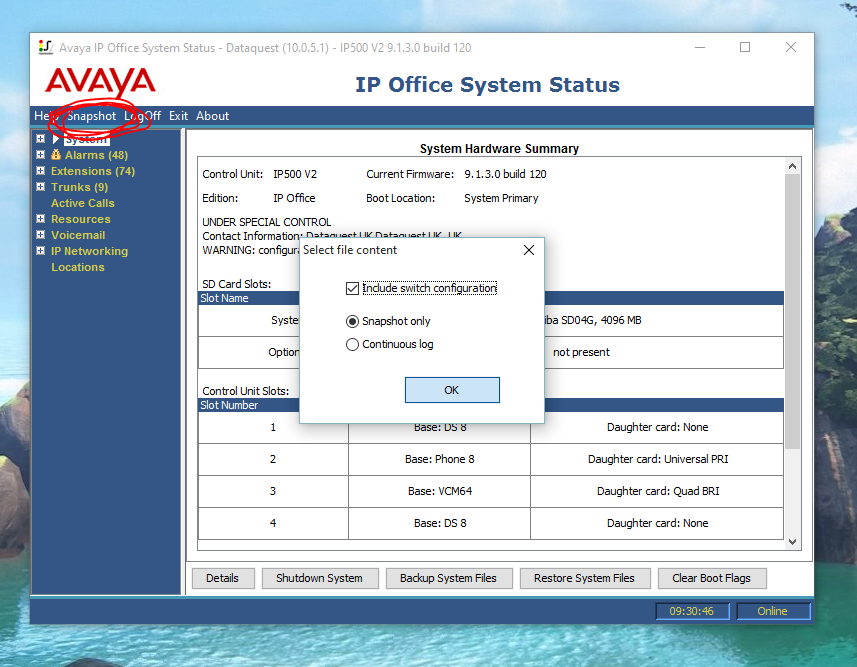Expand the IP Networking tree node
The height and width of the screenshot is (667, 857).
[x=40, y=250]
